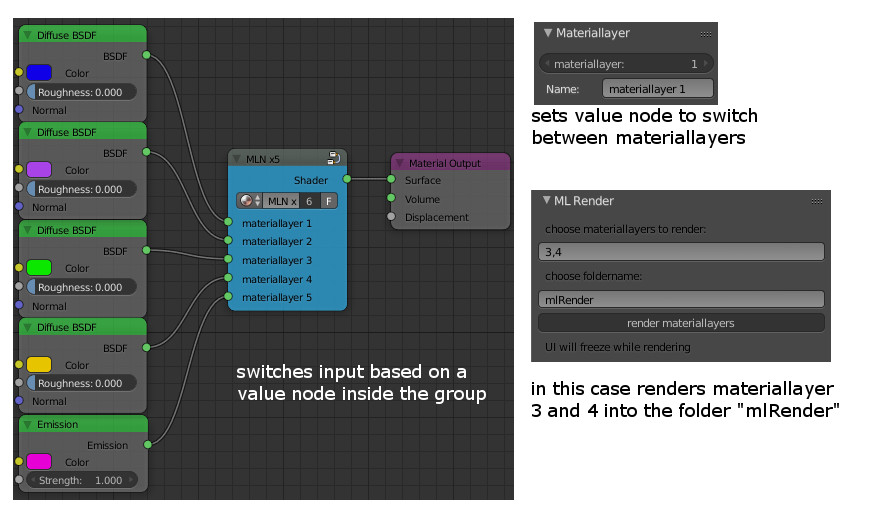This screenshot has width=889, height=515.
Task: Click BSDF output socket of yellow Diffuse node
Action: pyautogui.click(x=146, y=347)
